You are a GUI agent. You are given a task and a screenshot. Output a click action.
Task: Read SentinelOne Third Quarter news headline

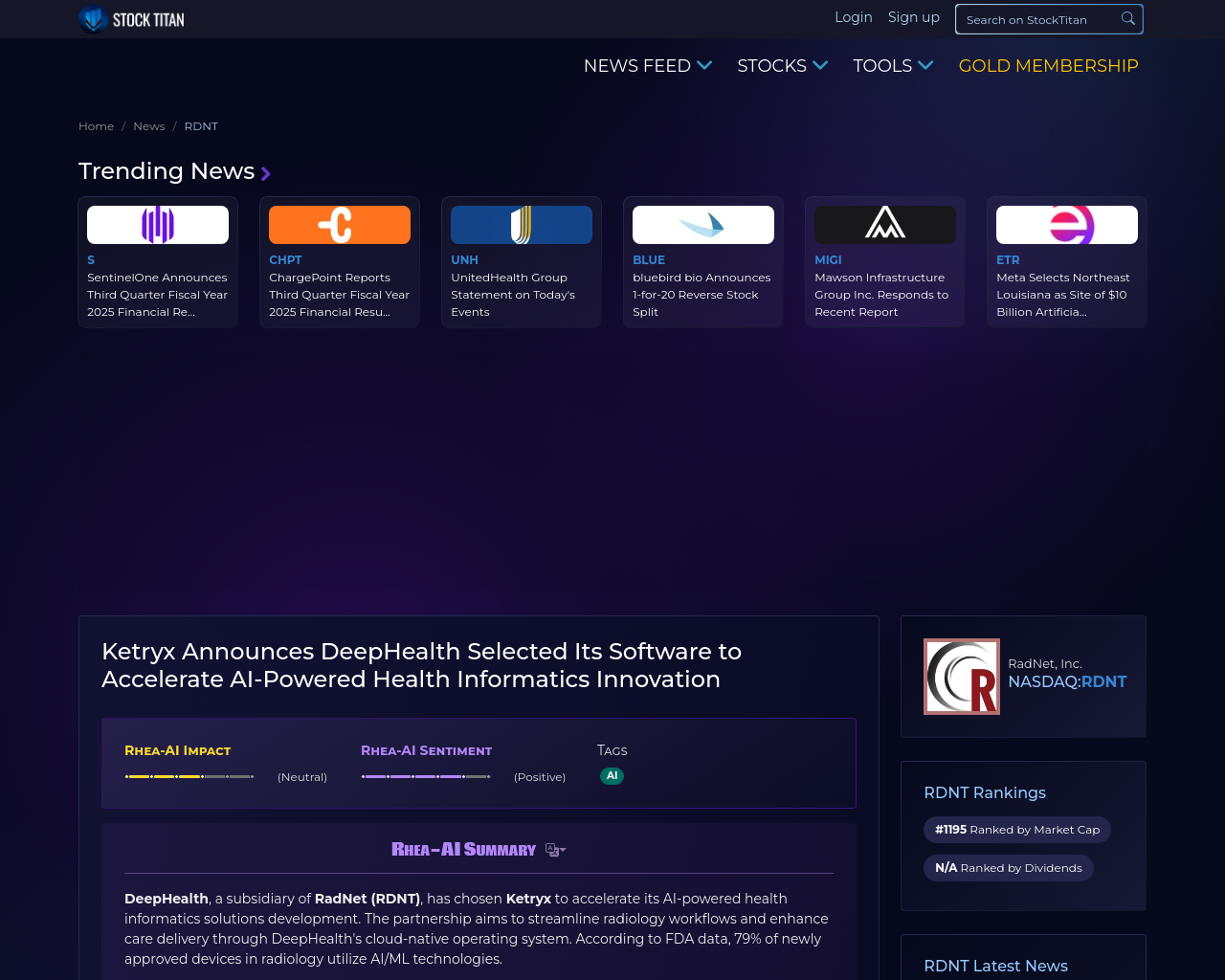tap(158, 295)
